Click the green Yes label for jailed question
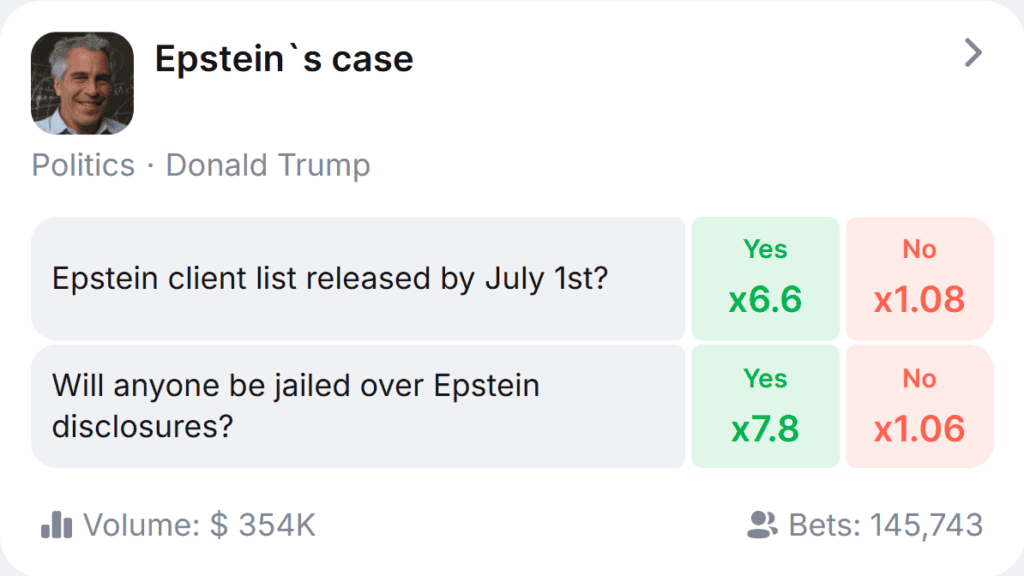 pos(765,378)
